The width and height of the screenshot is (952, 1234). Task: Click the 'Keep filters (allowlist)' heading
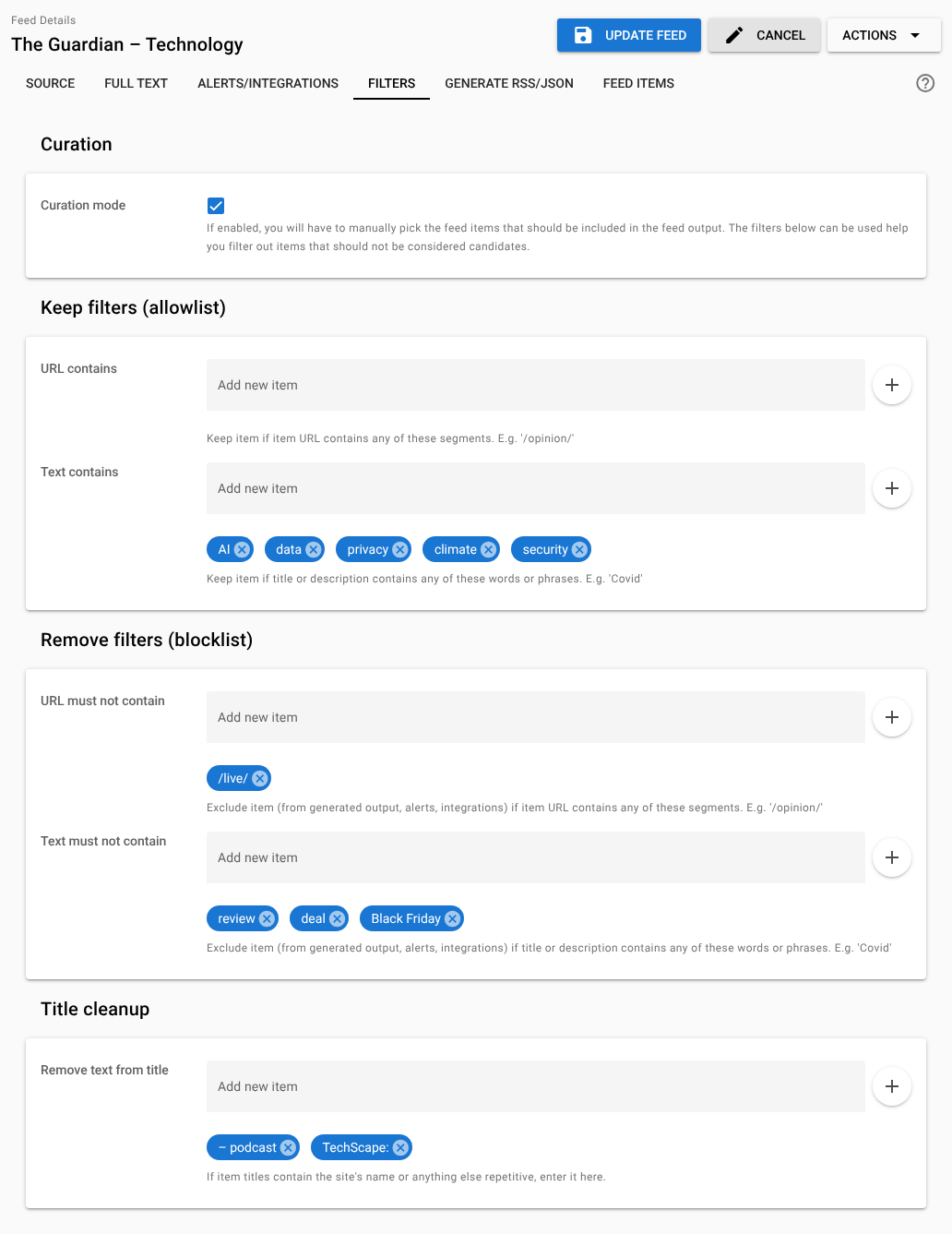coord(133,307)
